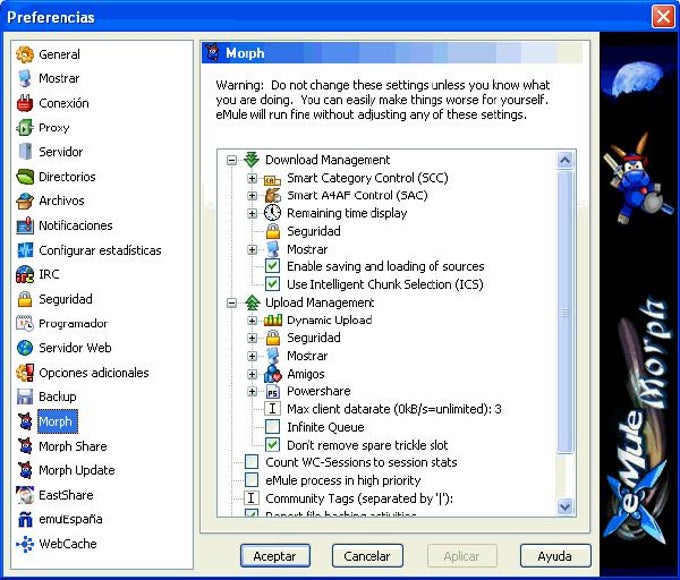Click the Servidor tower icon
The height and width of the screenshot is (580, 680).
[25, 152]
